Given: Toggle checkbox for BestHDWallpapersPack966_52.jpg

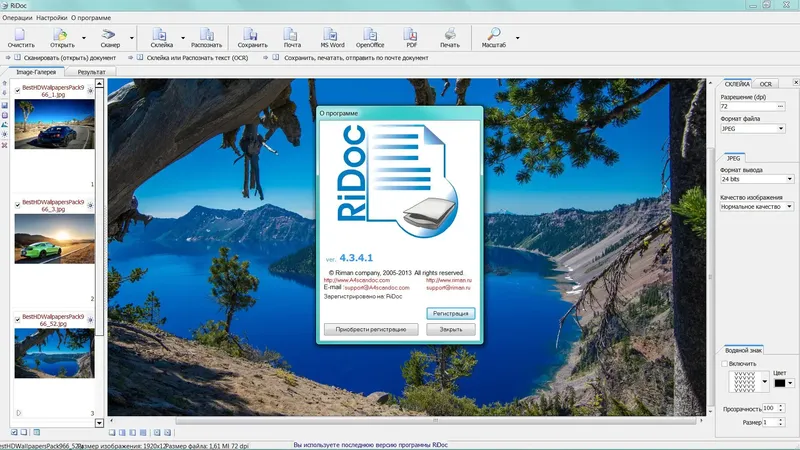Looking at the screenshot, I should click(18, 320).
